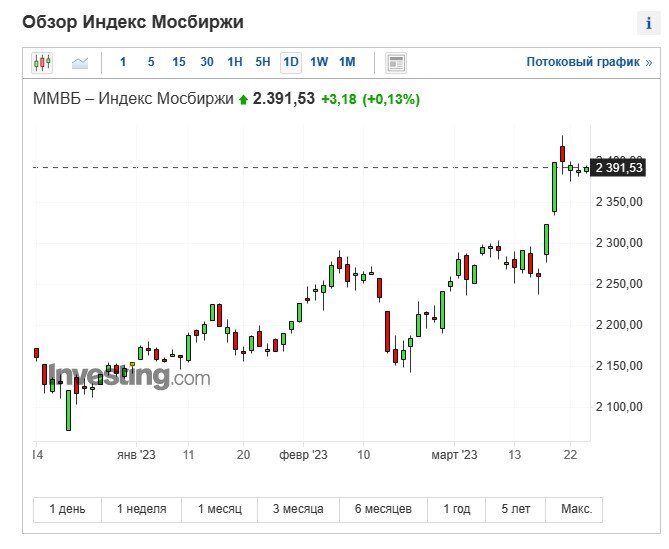
Task: Open the Потоковый график link
Action: click(x=589, y=62)
